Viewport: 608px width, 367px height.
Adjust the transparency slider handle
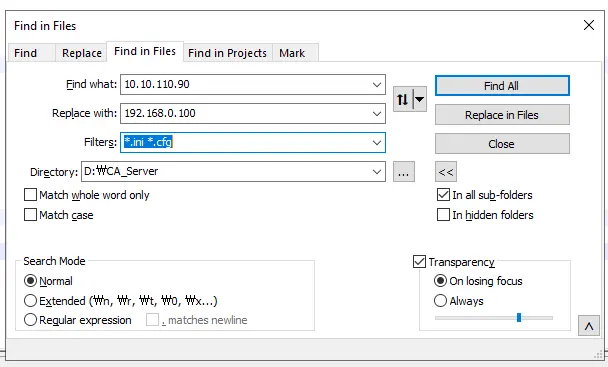tap(518, 318)
